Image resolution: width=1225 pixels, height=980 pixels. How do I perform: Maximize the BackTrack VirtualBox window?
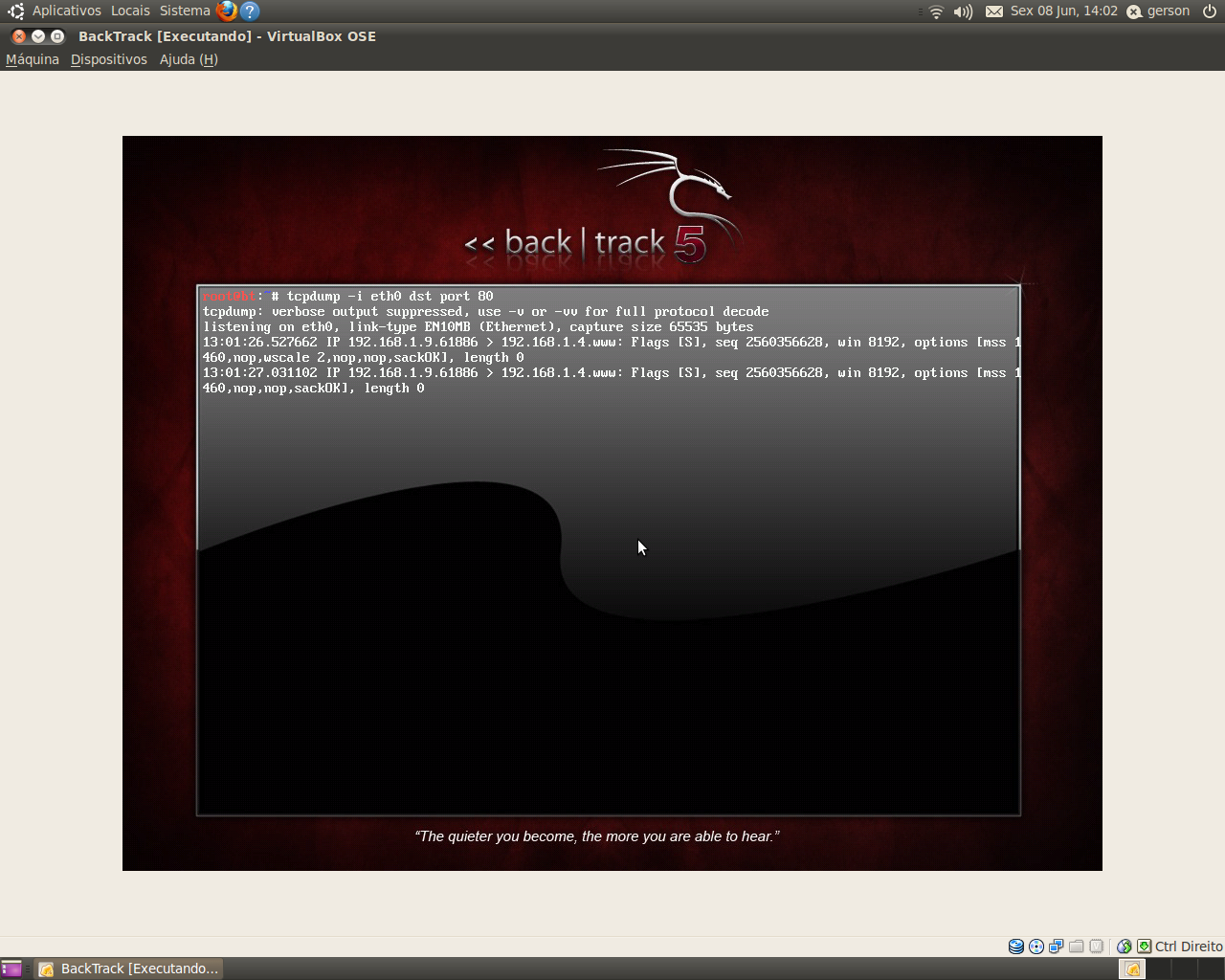57,36
